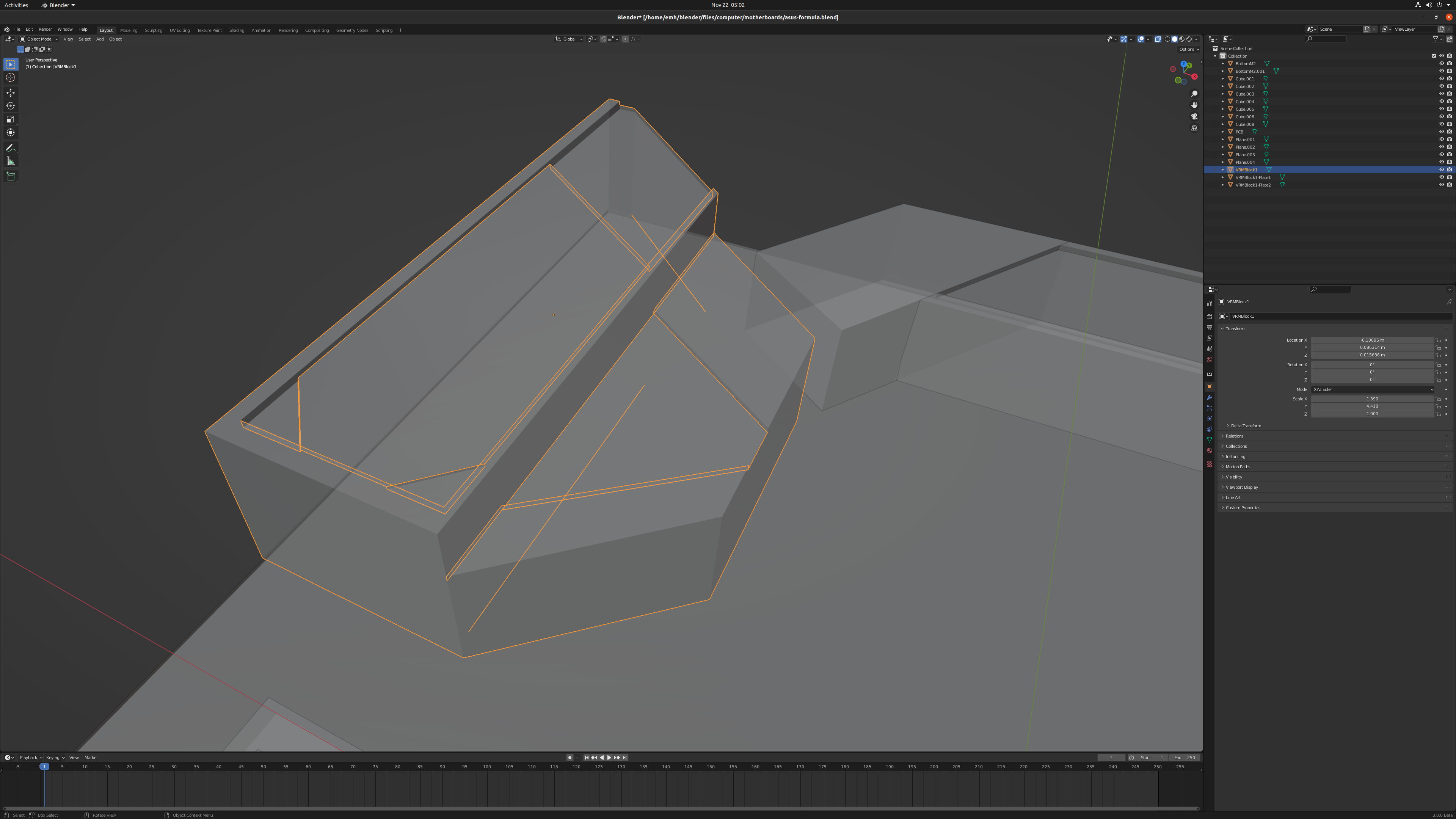Select the Select Box tool
The height and width of the screenshot is (819, 1456).
click(11, 64)
